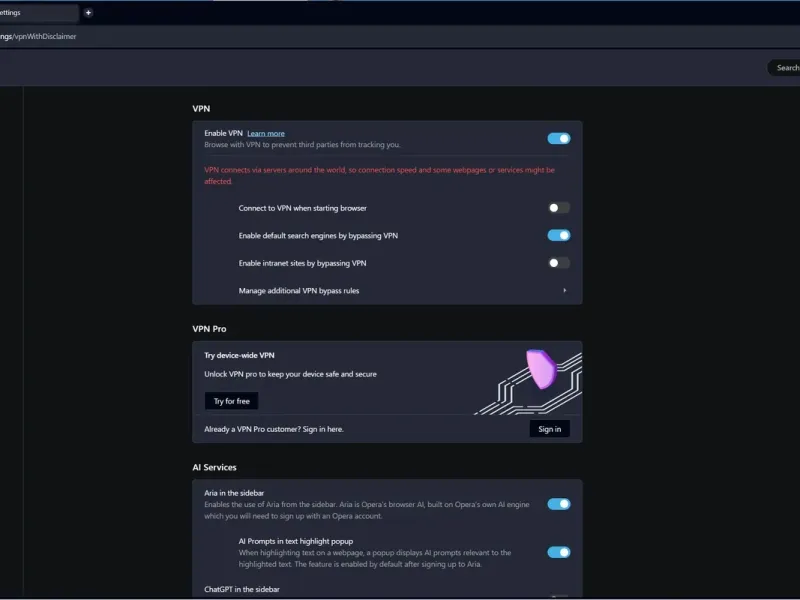The width and height of the screenshot is (800, 600).
Task: Click the 'AI Services' section heading
Action: [x=214, y=467]
